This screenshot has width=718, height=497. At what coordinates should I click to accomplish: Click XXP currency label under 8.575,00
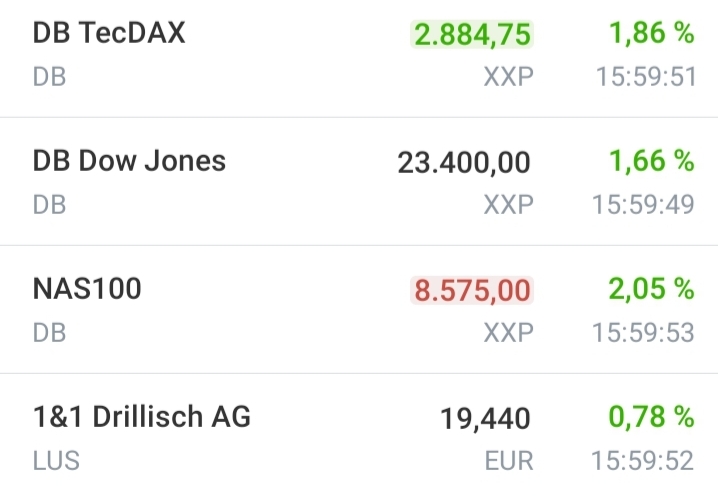(x=508, y=333)
